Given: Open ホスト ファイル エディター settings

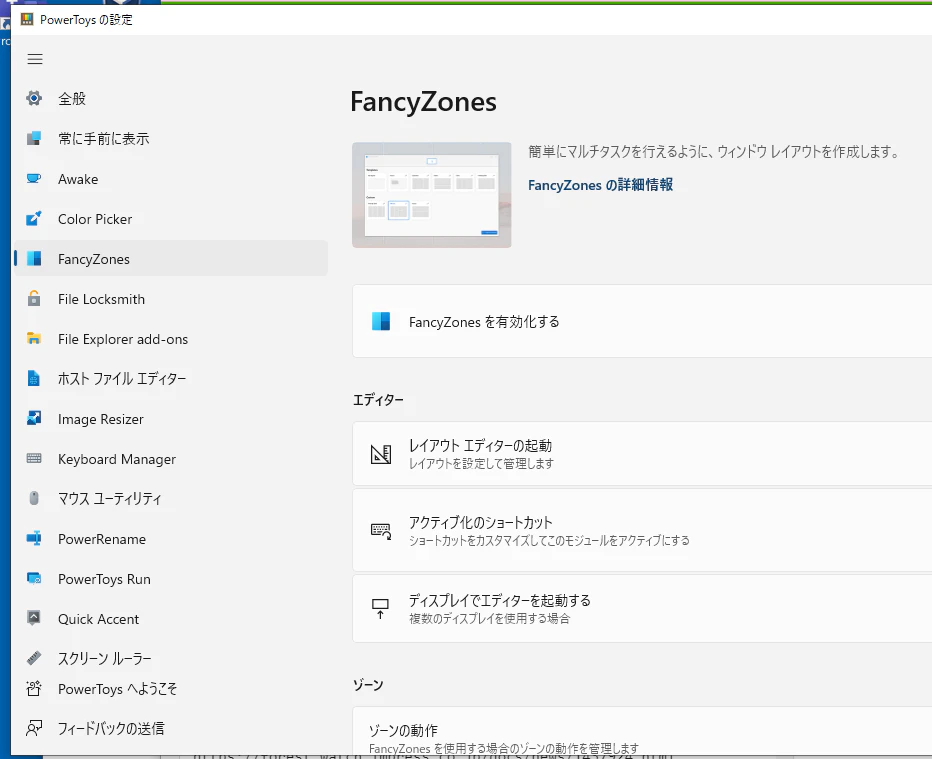Looking at the screenshot, I should pyautogui.click(x=171, y=379).
